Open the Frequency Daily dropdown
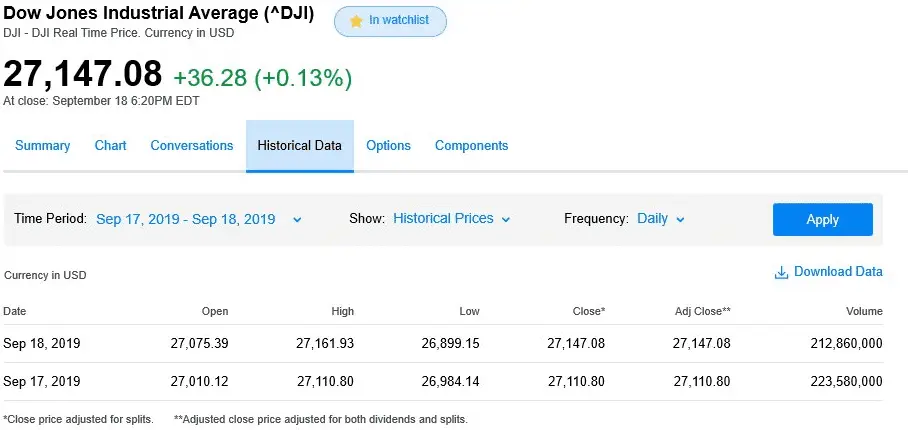 tap(660, 219)
